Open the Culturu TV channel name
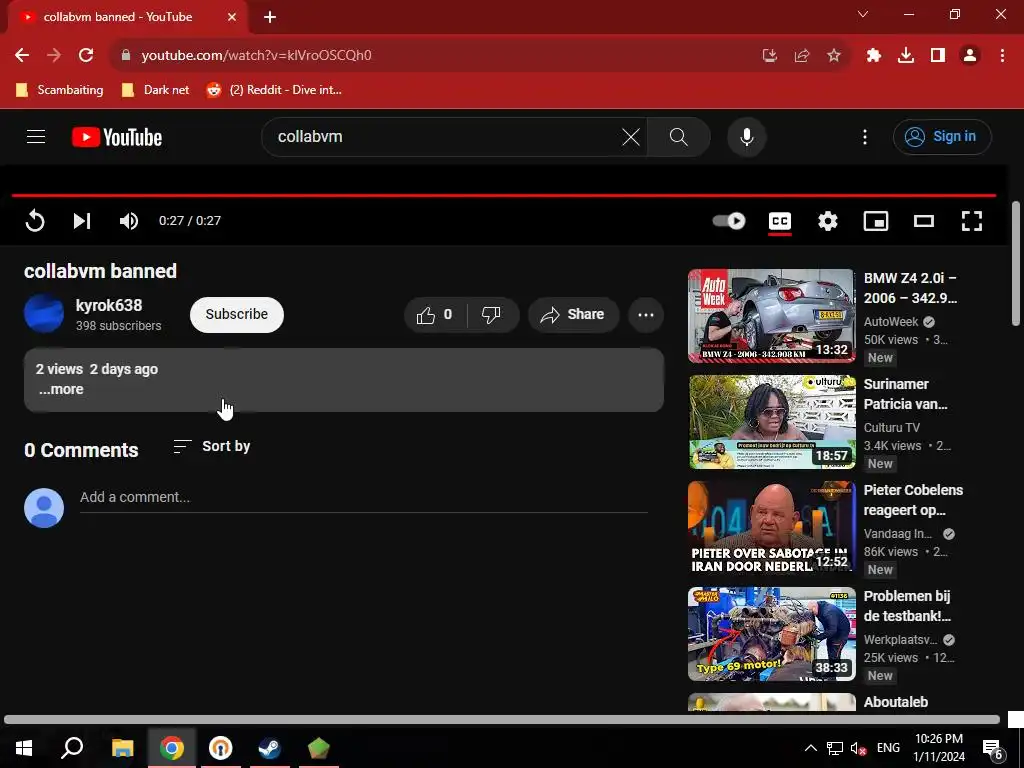 (891, 428)
